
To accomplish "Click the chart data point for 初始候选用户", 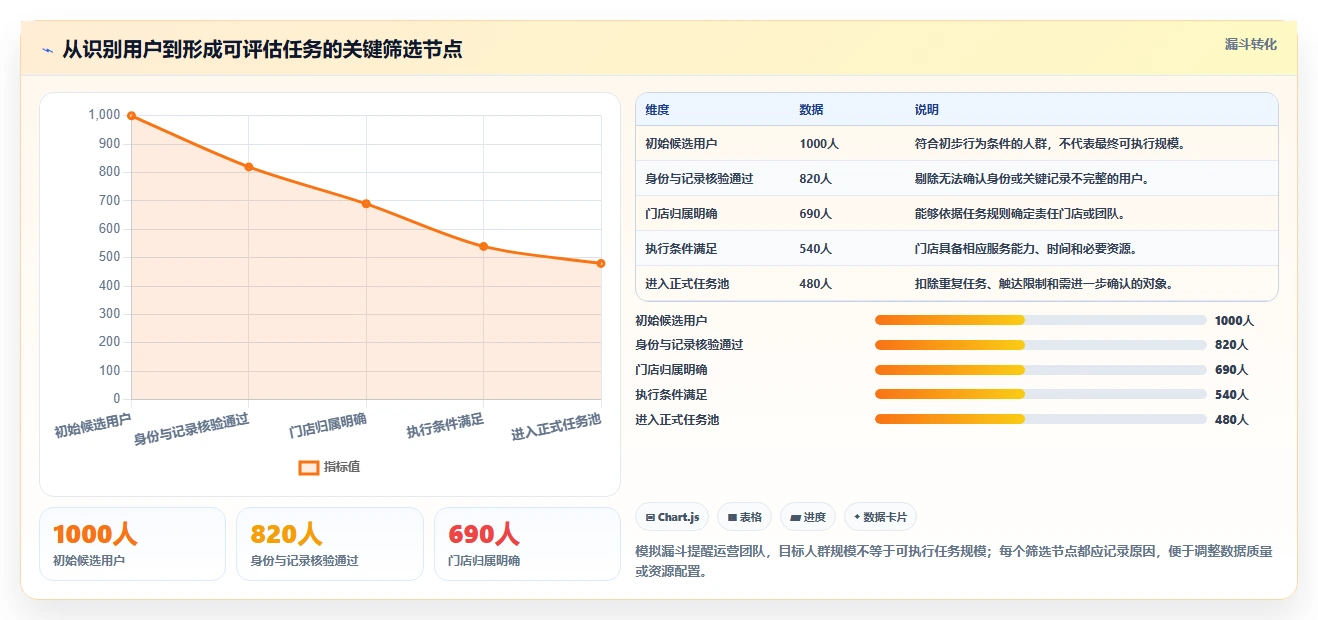I will tap(131, 116).
